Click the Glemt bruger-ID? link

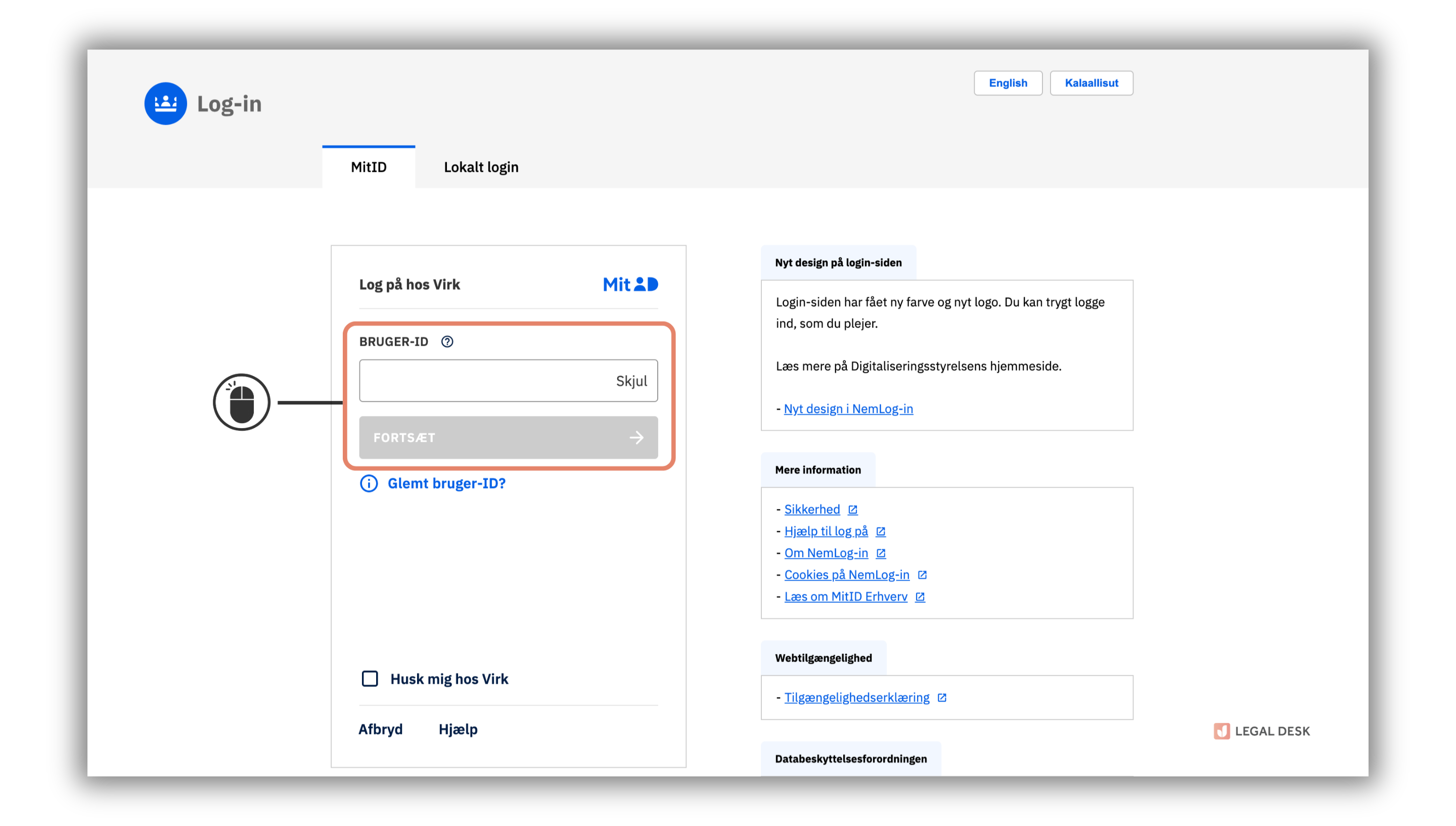coord(446,483)
